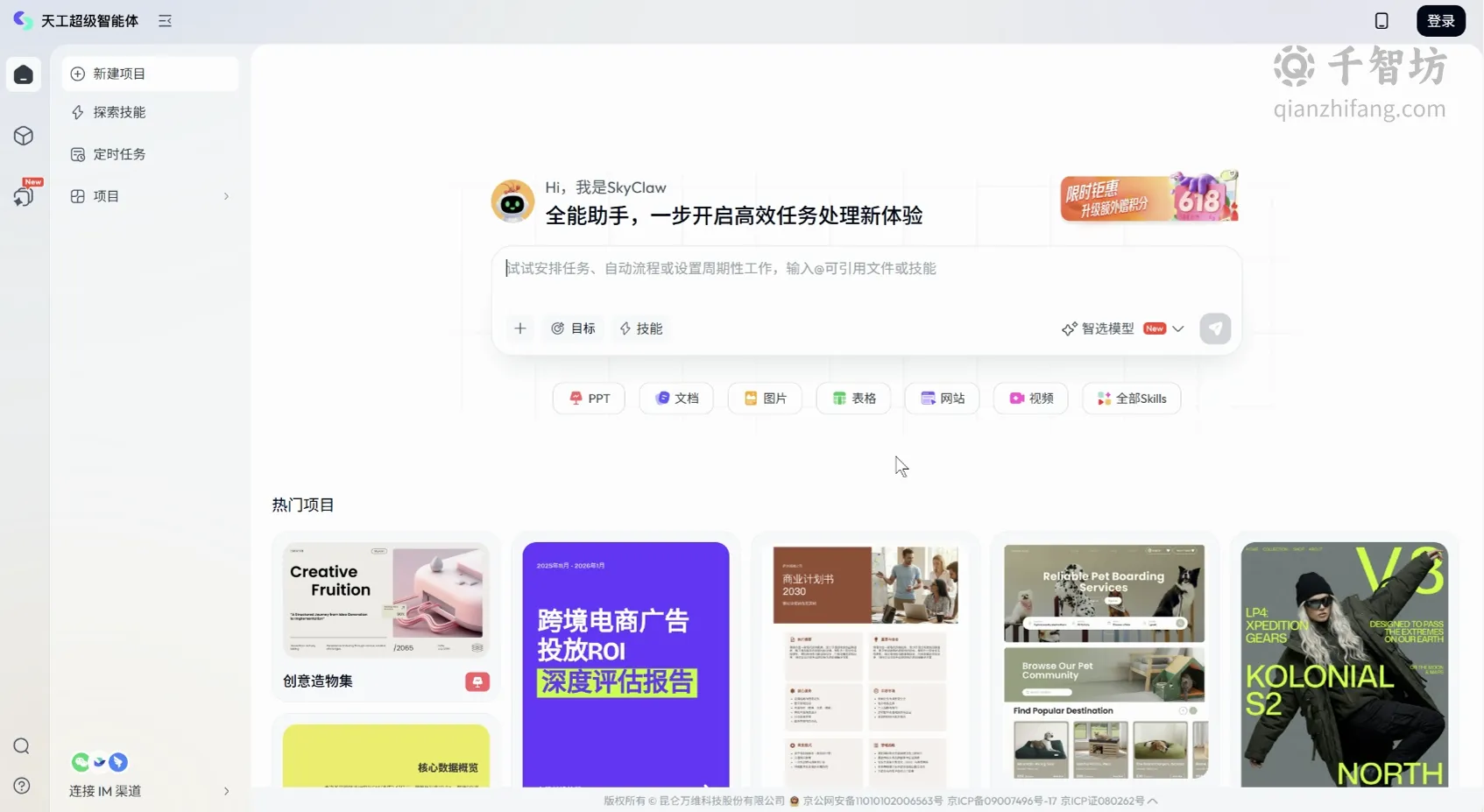This screenshot has width=1484, height=812.
Task: Select the 技能 skill button
Action: click(641, 328)
